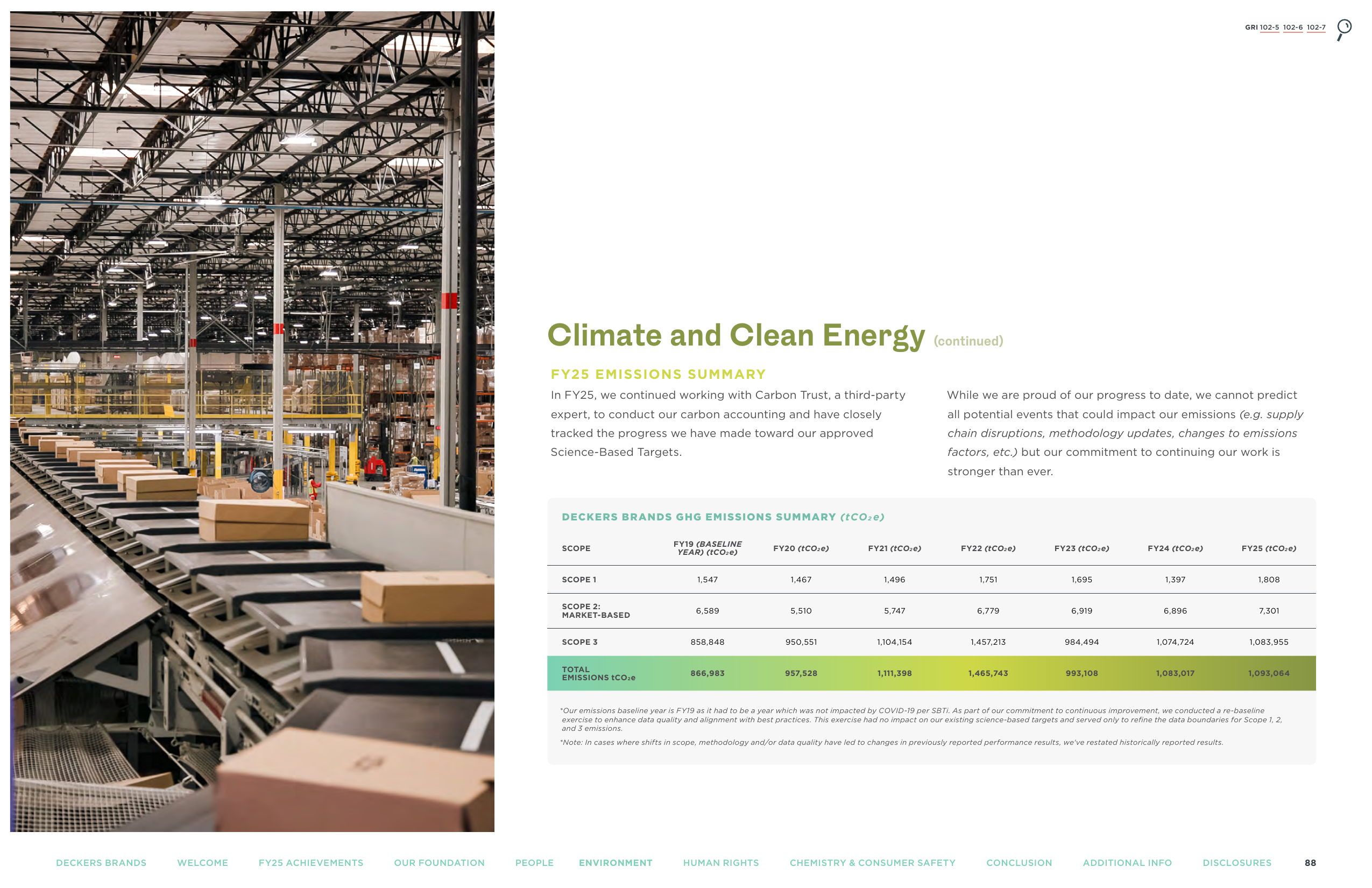Open the Additional Info section

pos(1127,863)
